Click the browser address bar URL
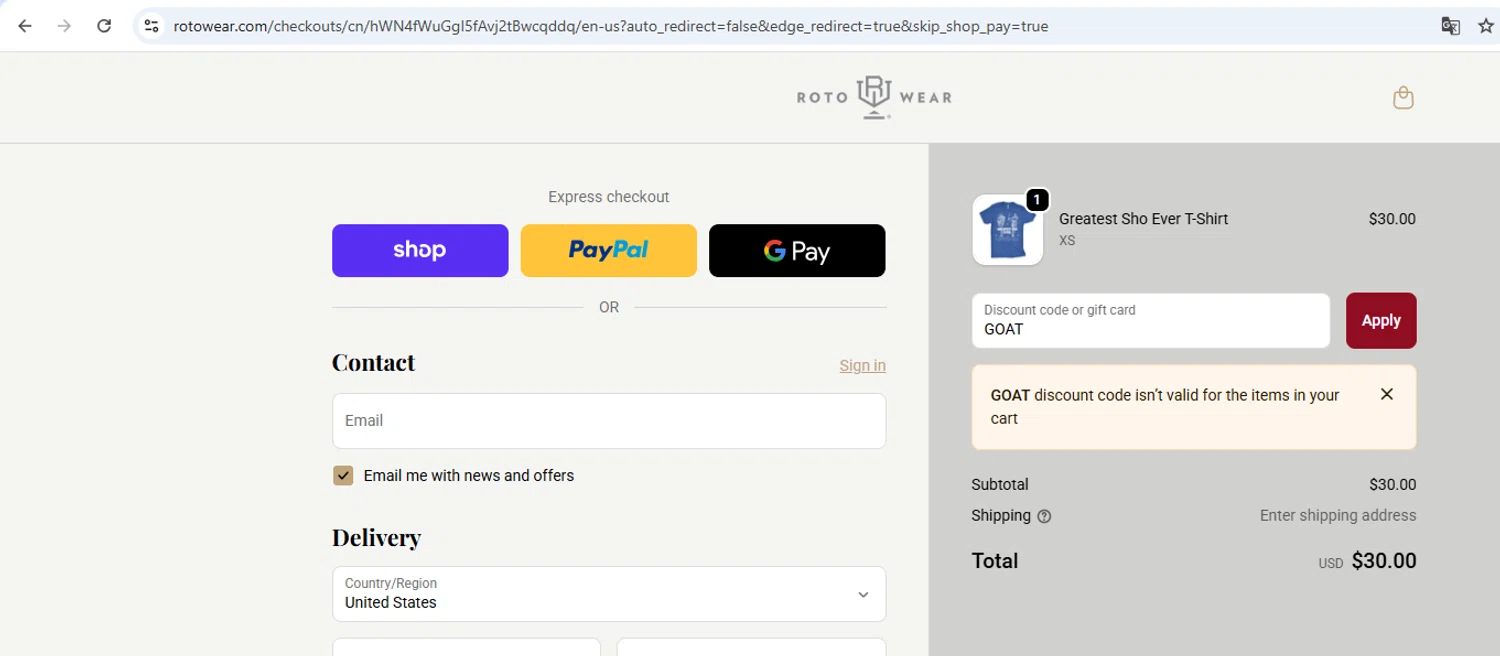This screenshot has width=1500, height=656. (611, 26)
